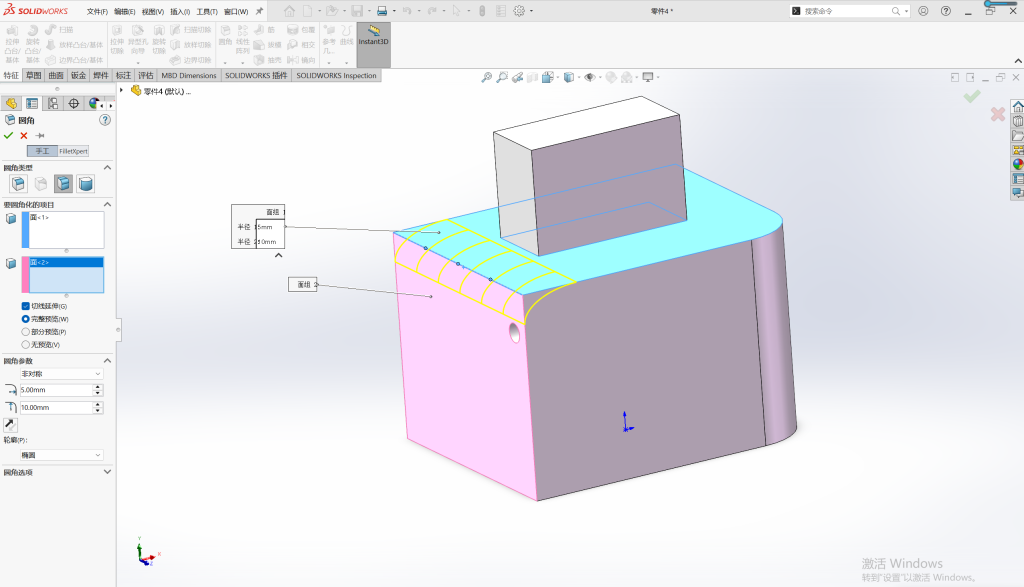The width and height of the screenshot is (1024, 587).
Task: Open the Section View tool
Action: pyautogui.click(x=533, y=77)
